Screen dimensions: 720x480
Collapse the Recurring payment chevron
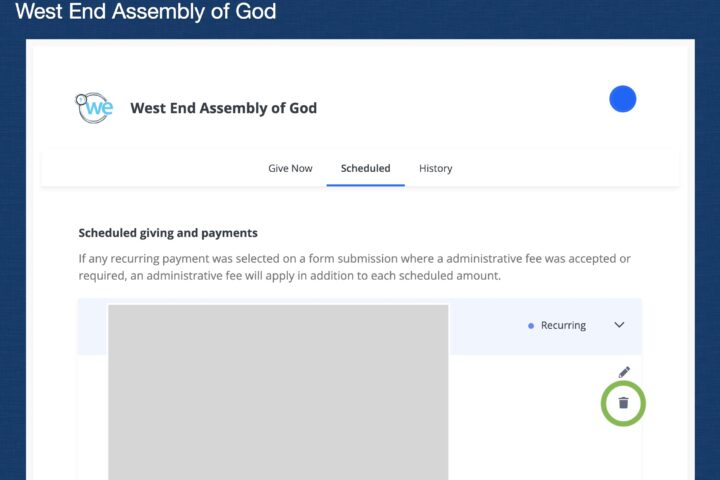(619, 325)
